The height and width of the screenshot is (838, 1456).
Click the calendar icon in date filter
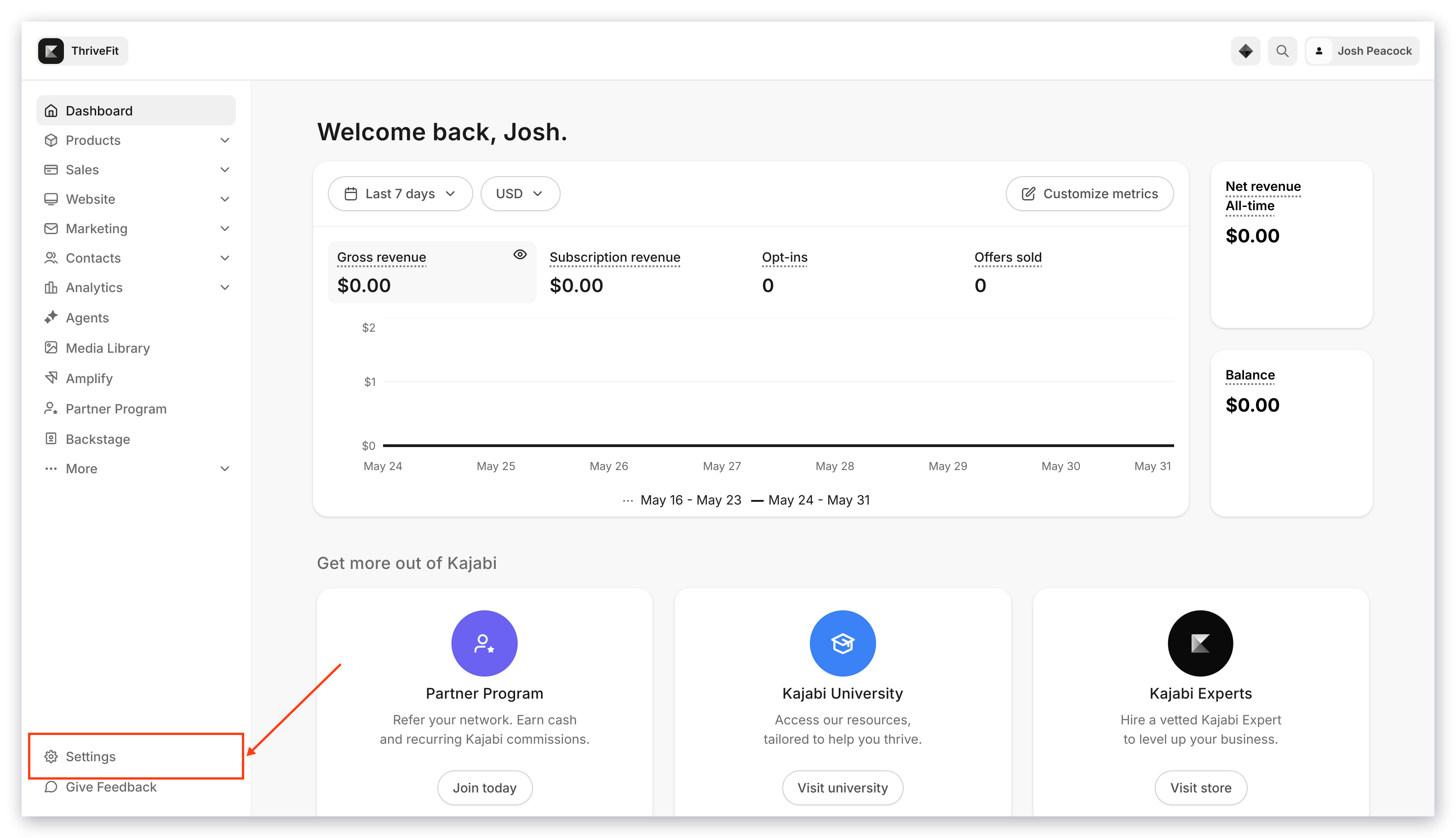[350, 193]
